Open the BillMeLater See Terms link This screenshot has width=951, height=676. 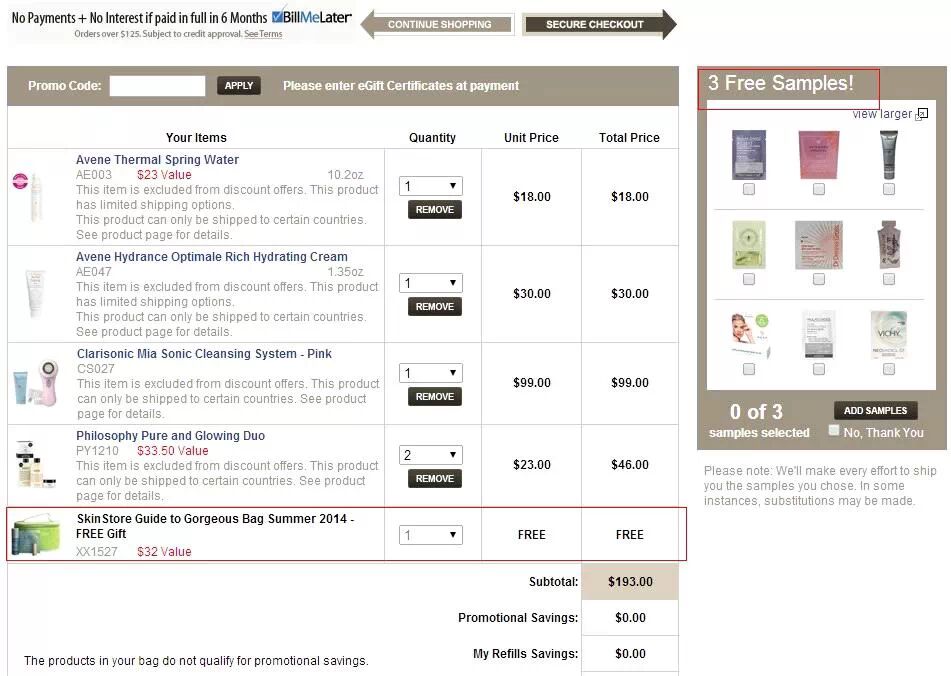pyautogui.click(x=263, y=34)
